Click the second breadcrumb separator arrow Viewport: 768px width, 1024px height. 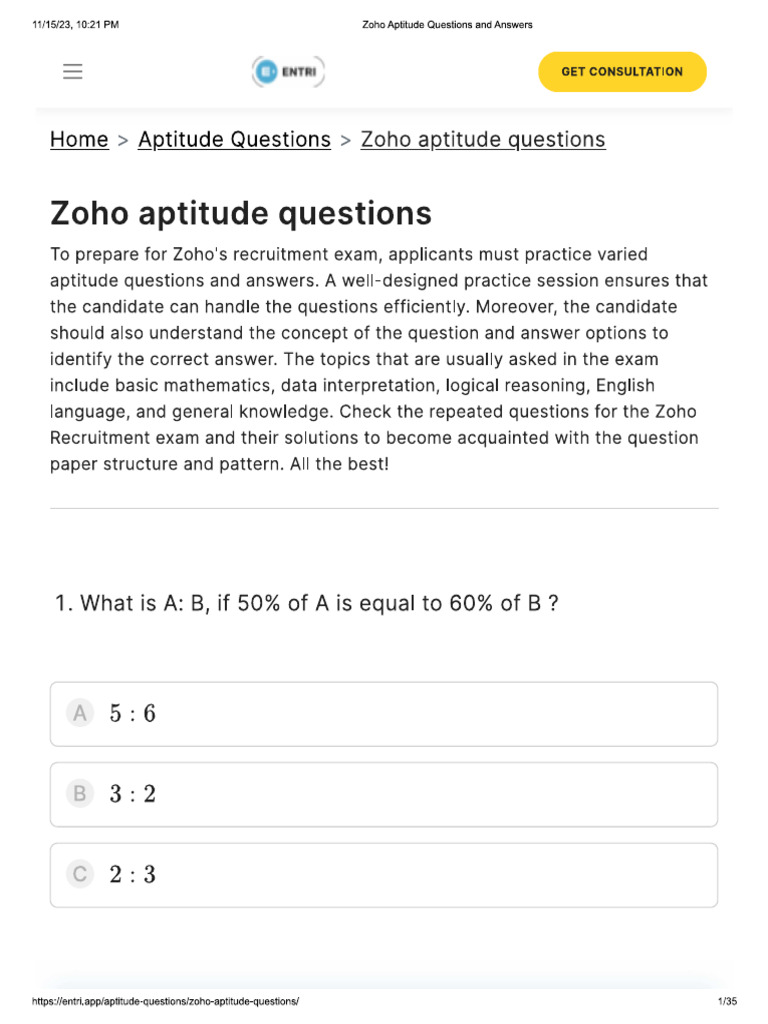click(346, 141)
